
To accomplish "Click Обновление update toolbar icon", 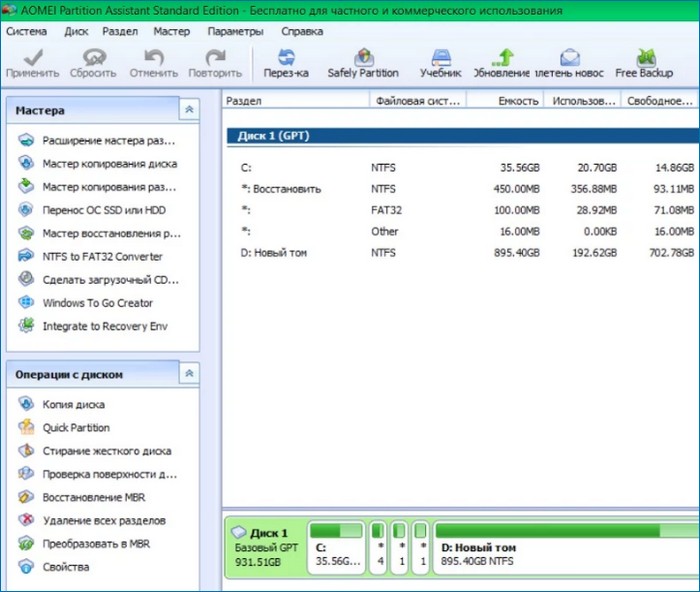I will coord(502,63).
